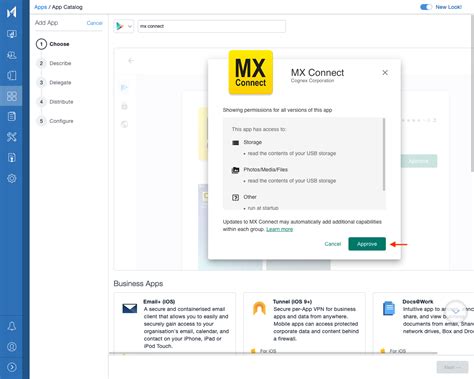Open the Dashboard monitor icon in the sidebar
The image size is (474, 379).
pyautogui.click(x=12, y=34)
